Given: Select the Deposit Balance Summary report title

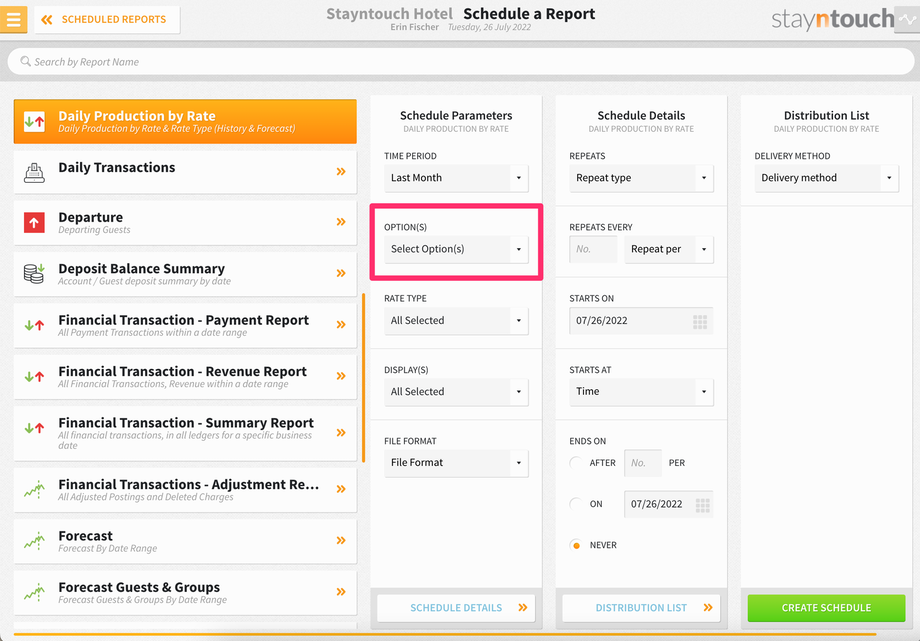Looking at the screenshot, I should (x=141, y=268).
